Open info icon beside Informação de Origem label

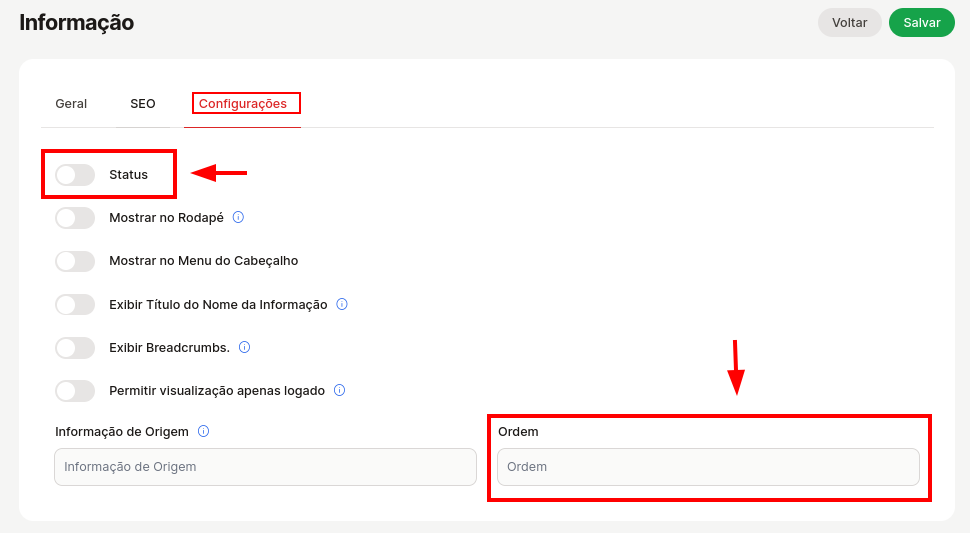click(204, 431)
